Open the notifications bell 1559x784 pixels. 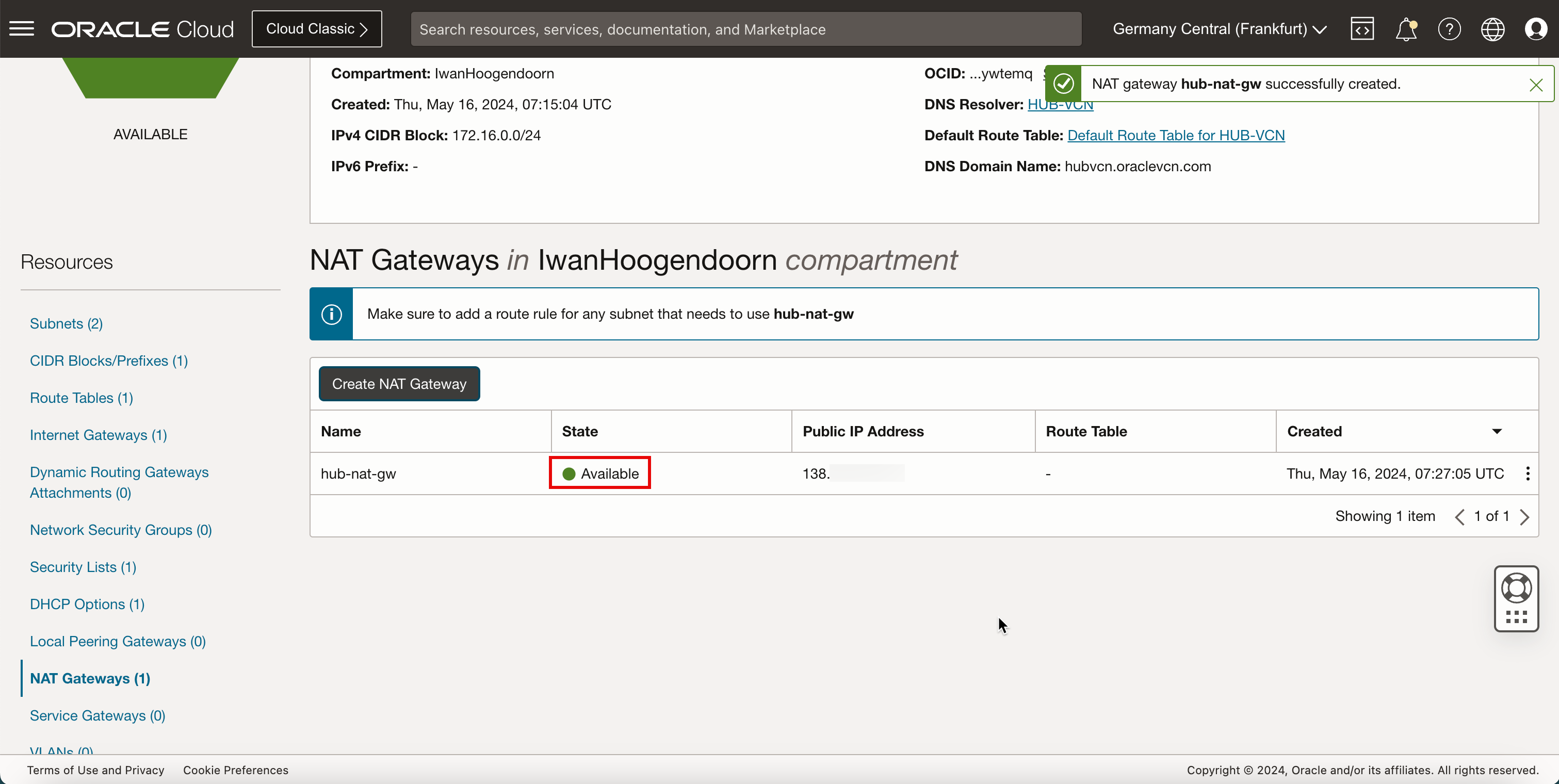(x=1405, y=28)
